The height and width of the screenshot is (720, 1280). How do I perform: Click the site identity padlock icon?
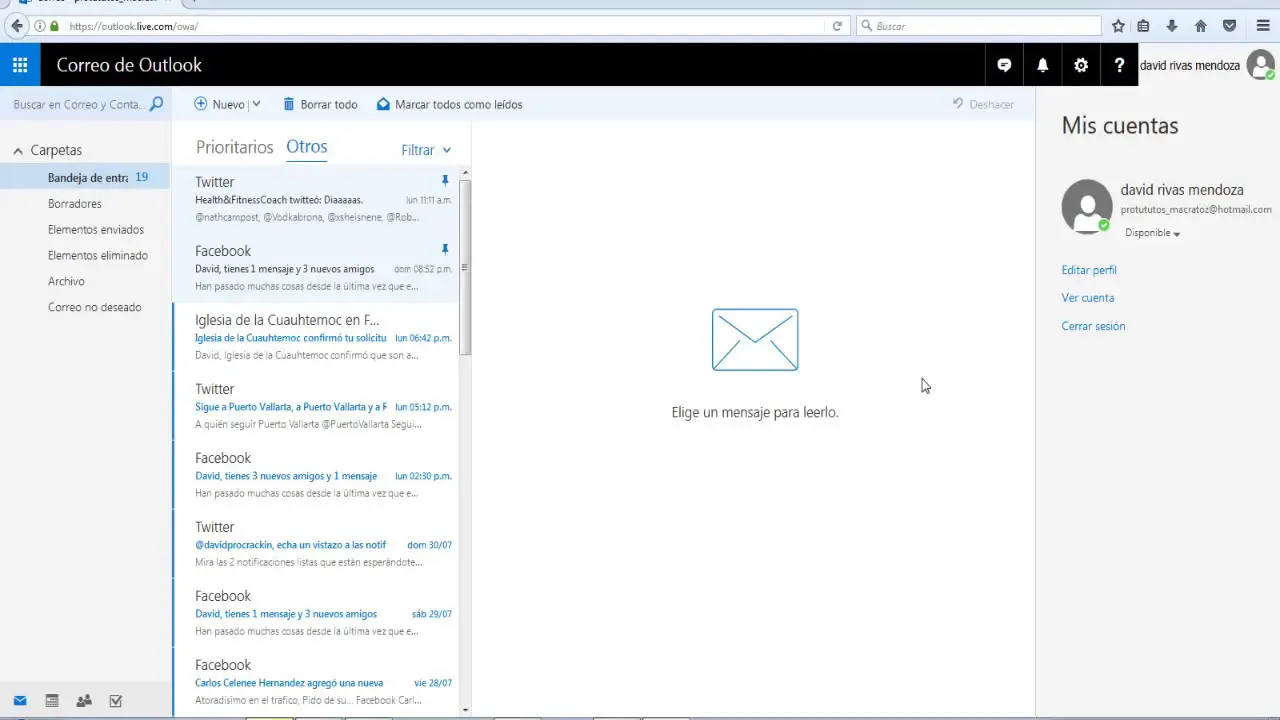point(54,26)
